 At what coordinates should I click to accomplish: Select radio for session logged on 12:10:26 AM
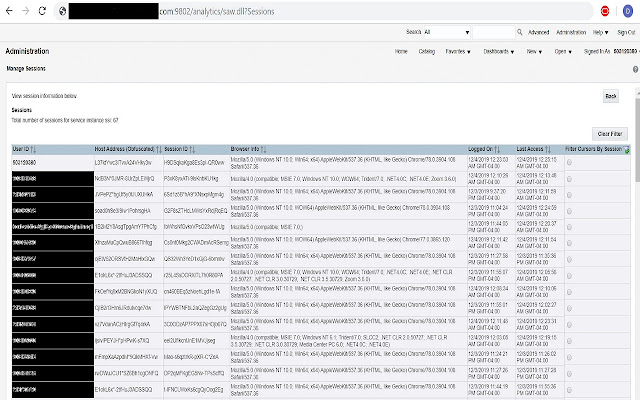pyautogui.click(x=569, y=179)
